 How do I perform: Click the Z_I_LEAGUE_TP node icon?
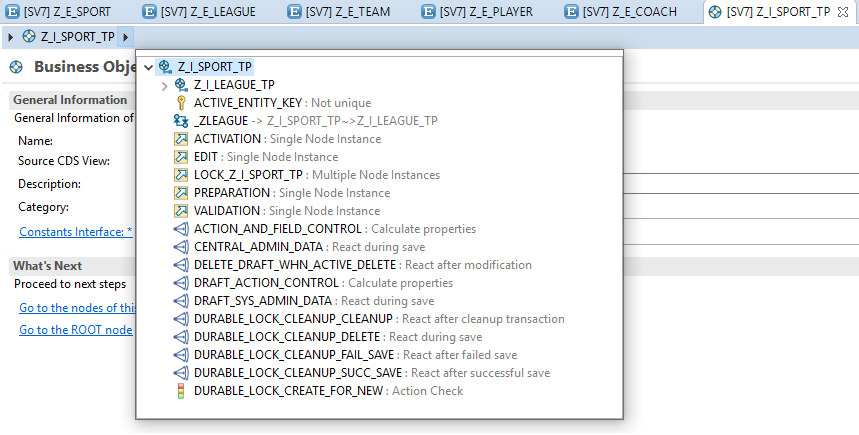[181, 85]
